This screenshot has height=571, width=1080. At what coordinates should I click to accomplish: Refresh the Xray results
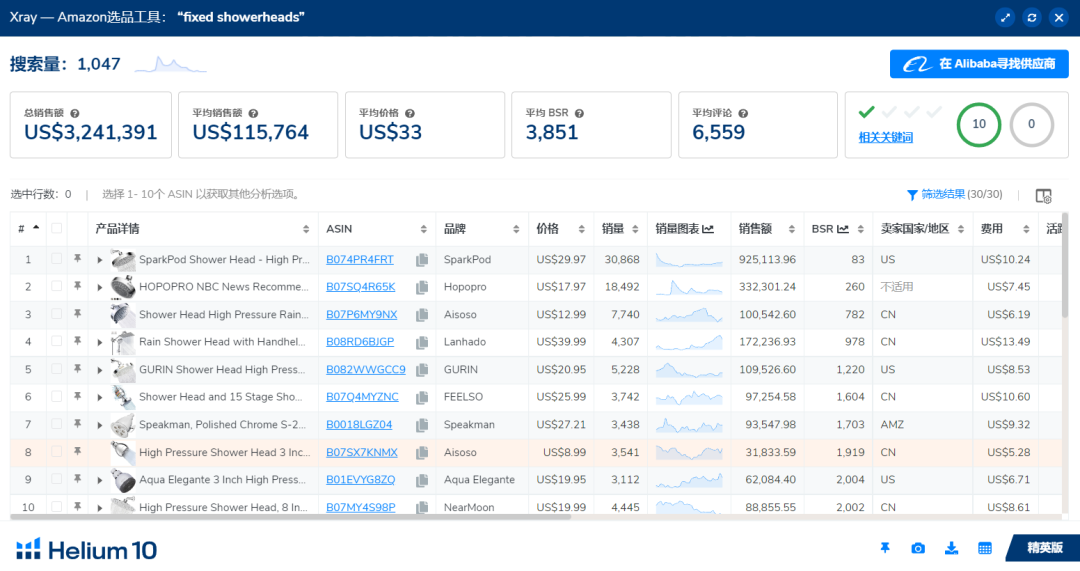[1032, 17]
